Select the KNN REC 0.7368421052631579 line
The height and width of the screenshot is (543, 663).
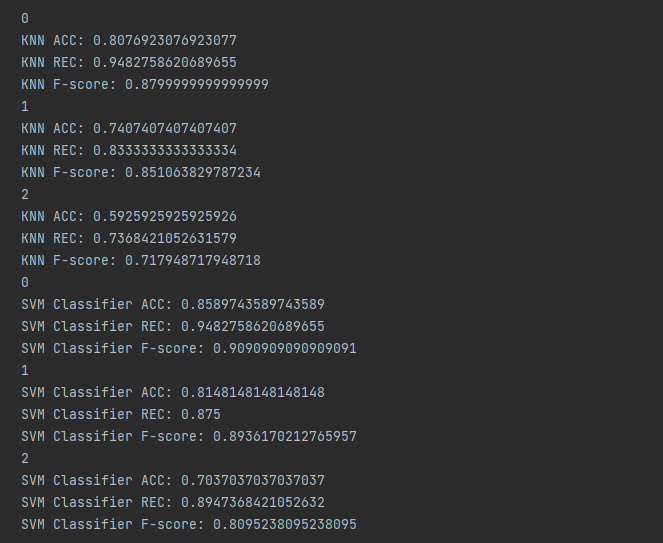click(129, 239)
